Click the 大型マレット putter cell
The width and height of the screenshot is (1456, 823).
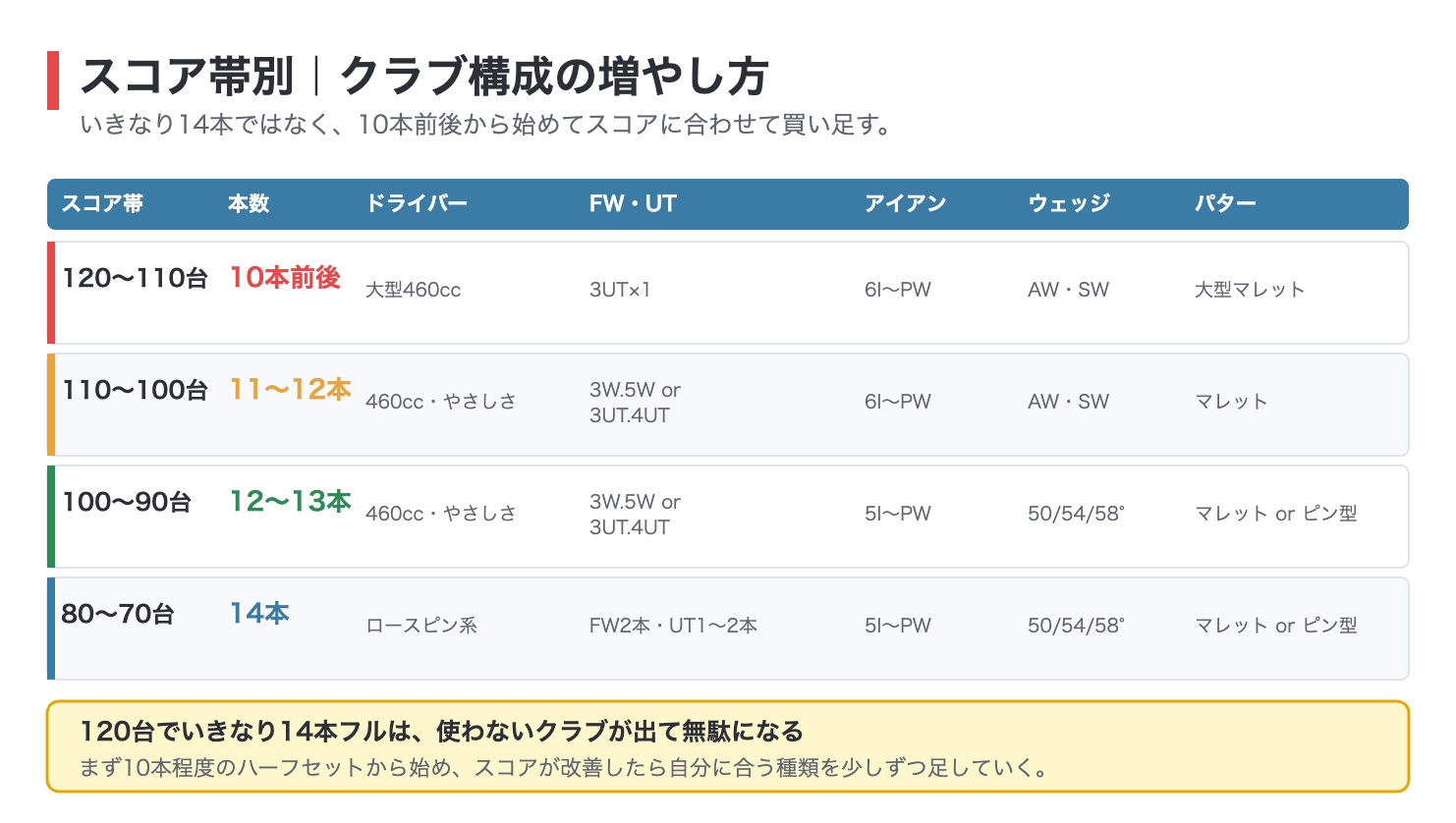click(1250, 290)
